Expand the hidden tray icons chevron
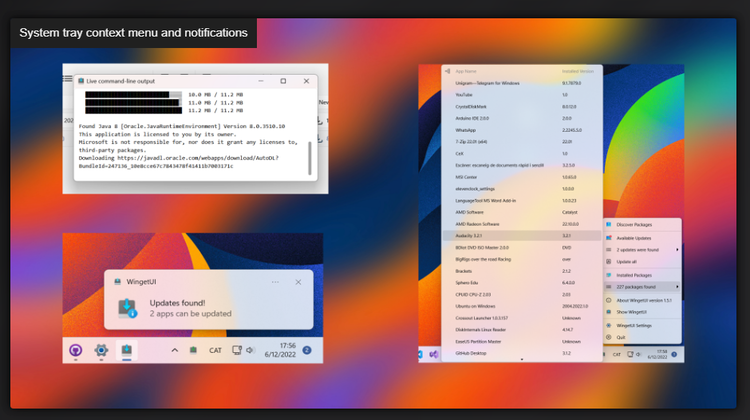Image resolution: width=750 pixels, height=420 pixels. click(175, 351)
